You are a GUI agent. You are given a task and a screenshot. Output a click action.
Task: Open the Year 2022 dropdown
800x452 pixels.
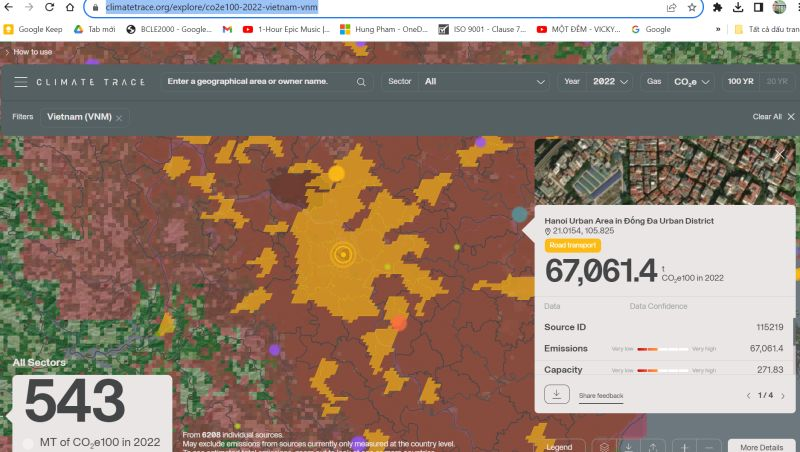pyautogui.click(x=610, y=81)
